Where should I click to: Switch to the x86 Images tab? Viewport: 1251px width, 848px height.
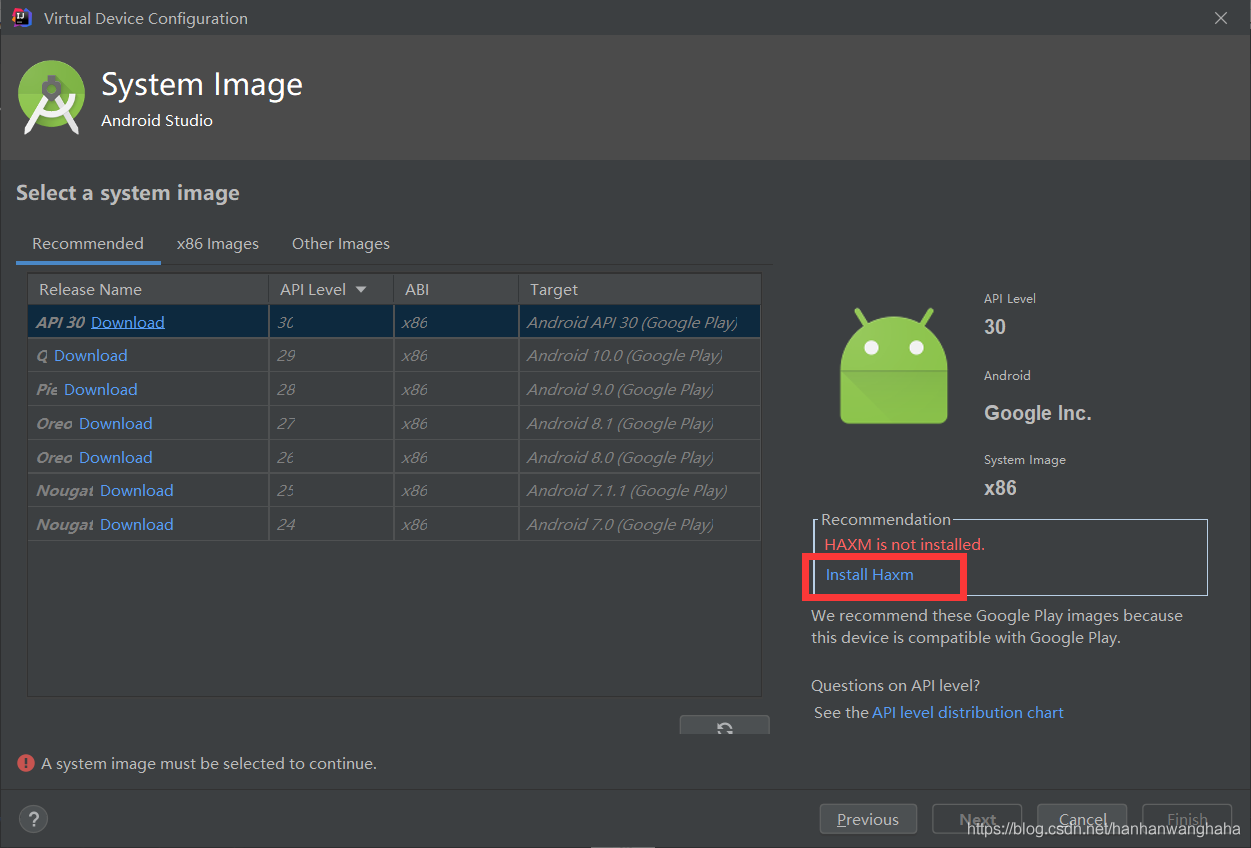tap(217, 243)
